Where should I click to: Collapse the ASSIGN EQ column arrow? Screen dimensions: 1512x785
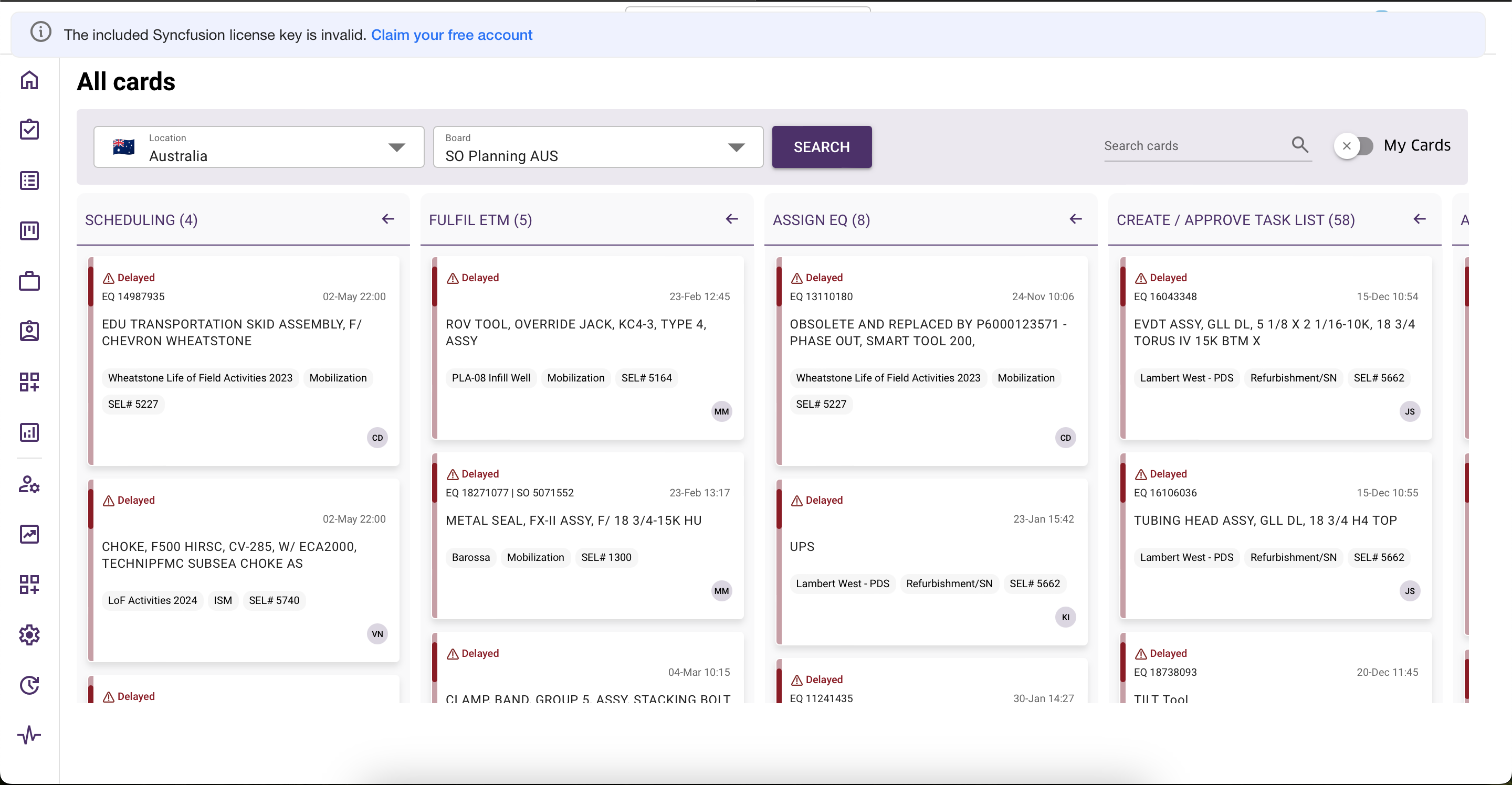1075,219
